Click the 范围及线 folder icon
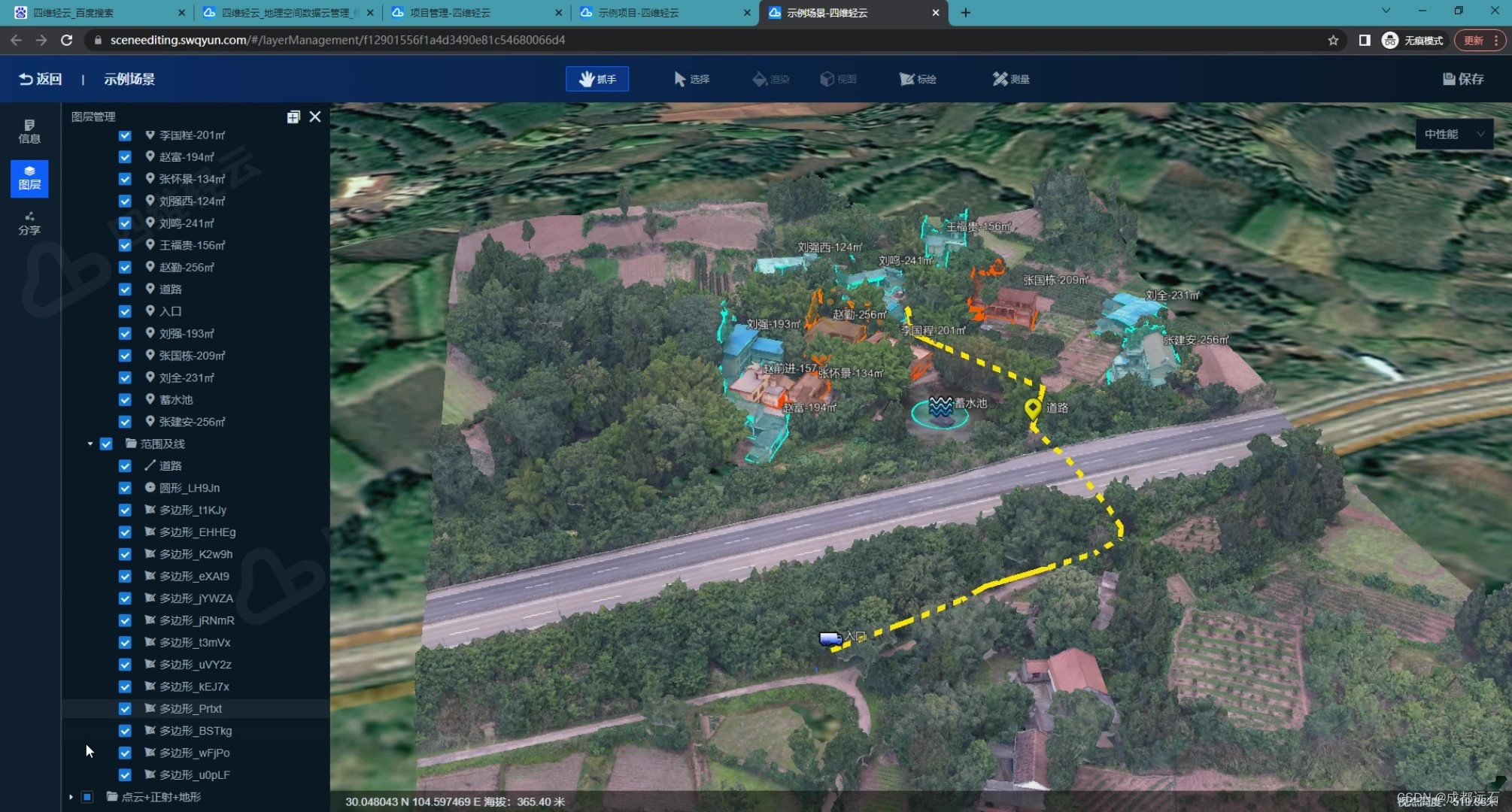This screenshot has width=1512, height=812. (131, 443)
